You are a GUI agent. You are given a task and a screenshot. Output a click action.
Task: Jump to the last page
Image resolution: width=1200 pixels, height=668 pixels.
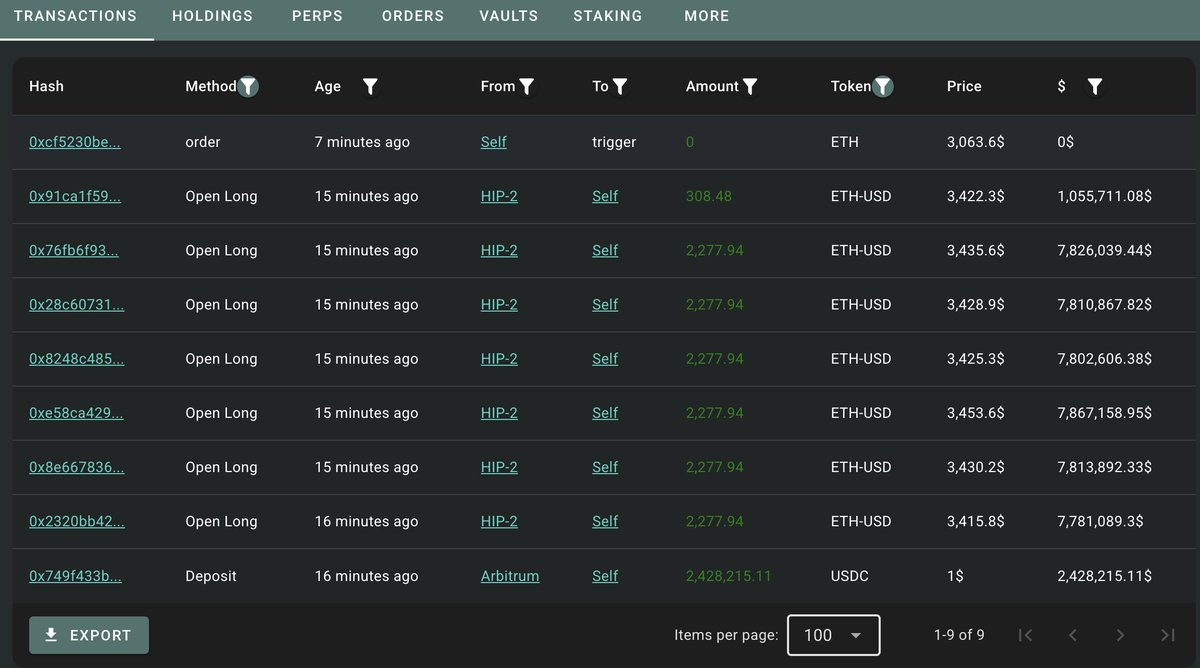pyautogui.click(x=1167, y=635)
